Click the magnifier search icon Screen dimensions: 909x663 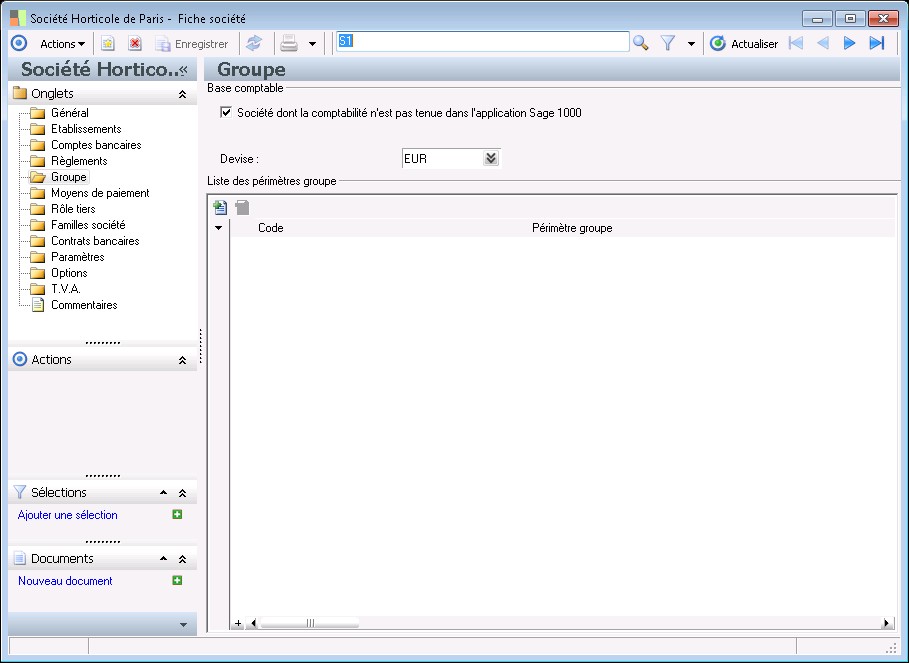click(x=641, y=43)
